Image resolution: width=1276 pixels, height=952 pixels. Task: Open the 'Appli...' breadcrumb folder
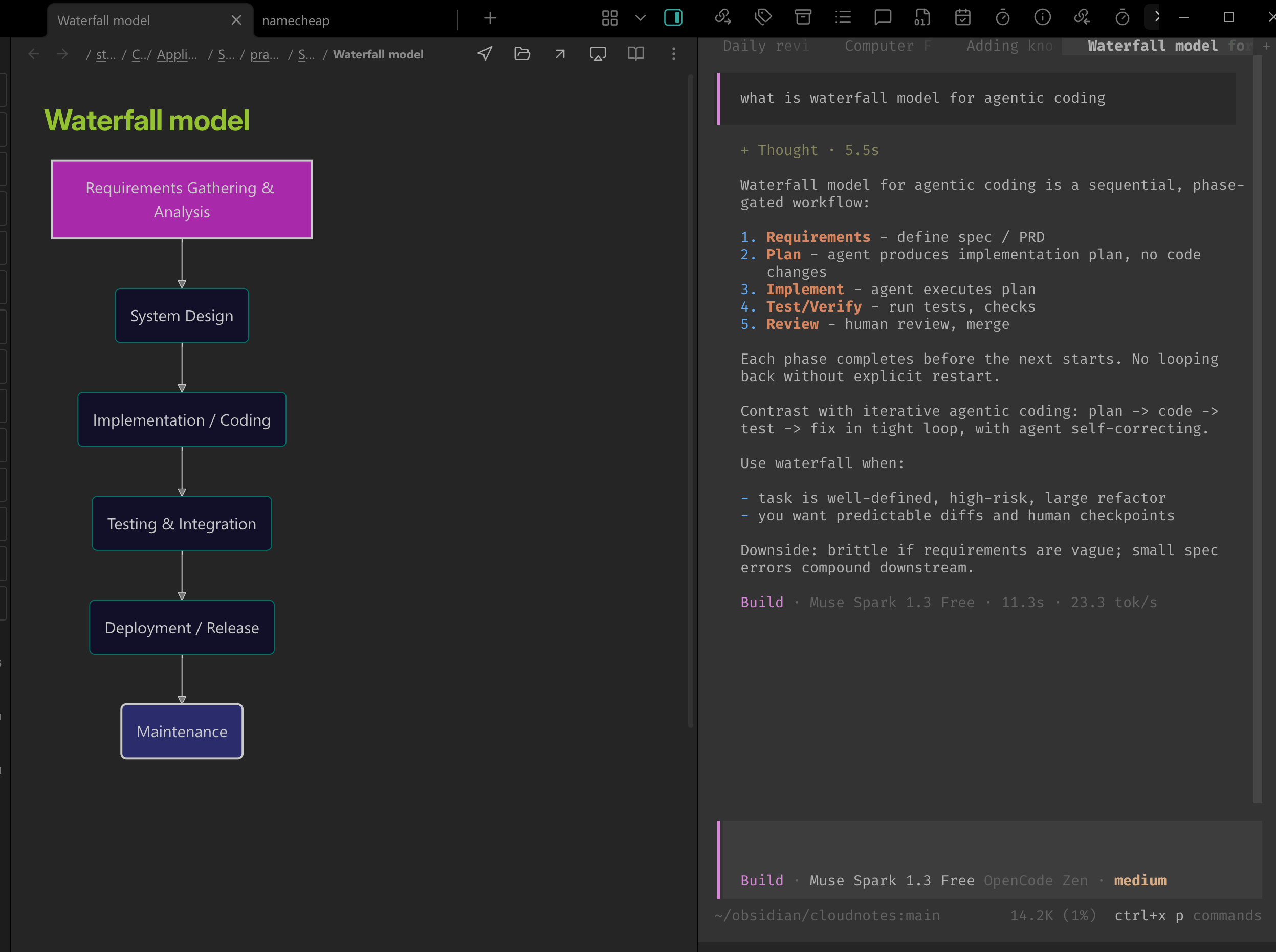[177, 54]
